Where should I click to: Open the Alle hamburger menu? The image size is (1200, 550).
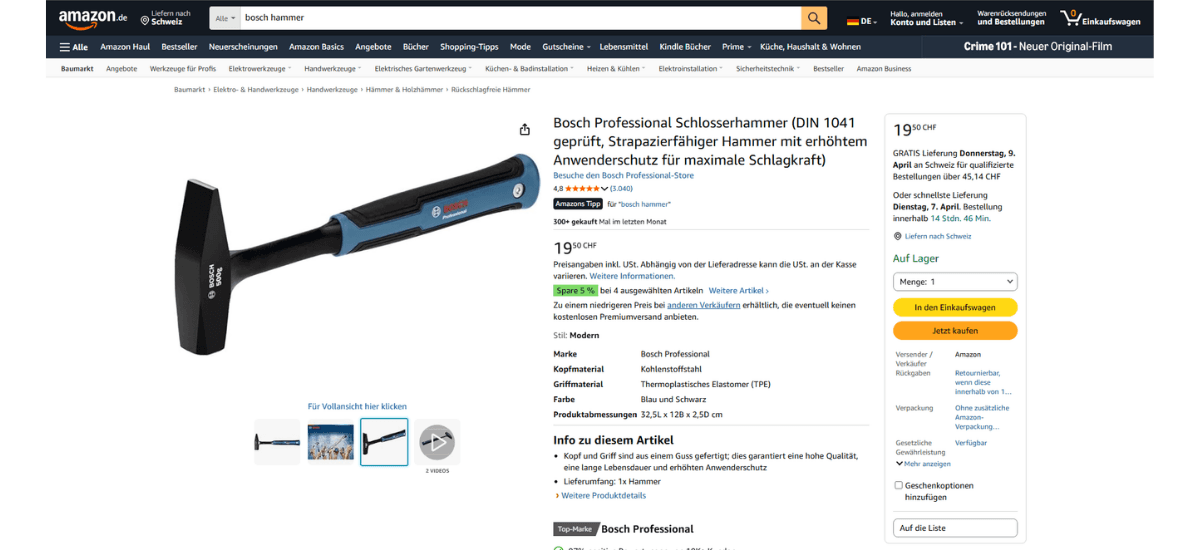(x=74, y=47)
